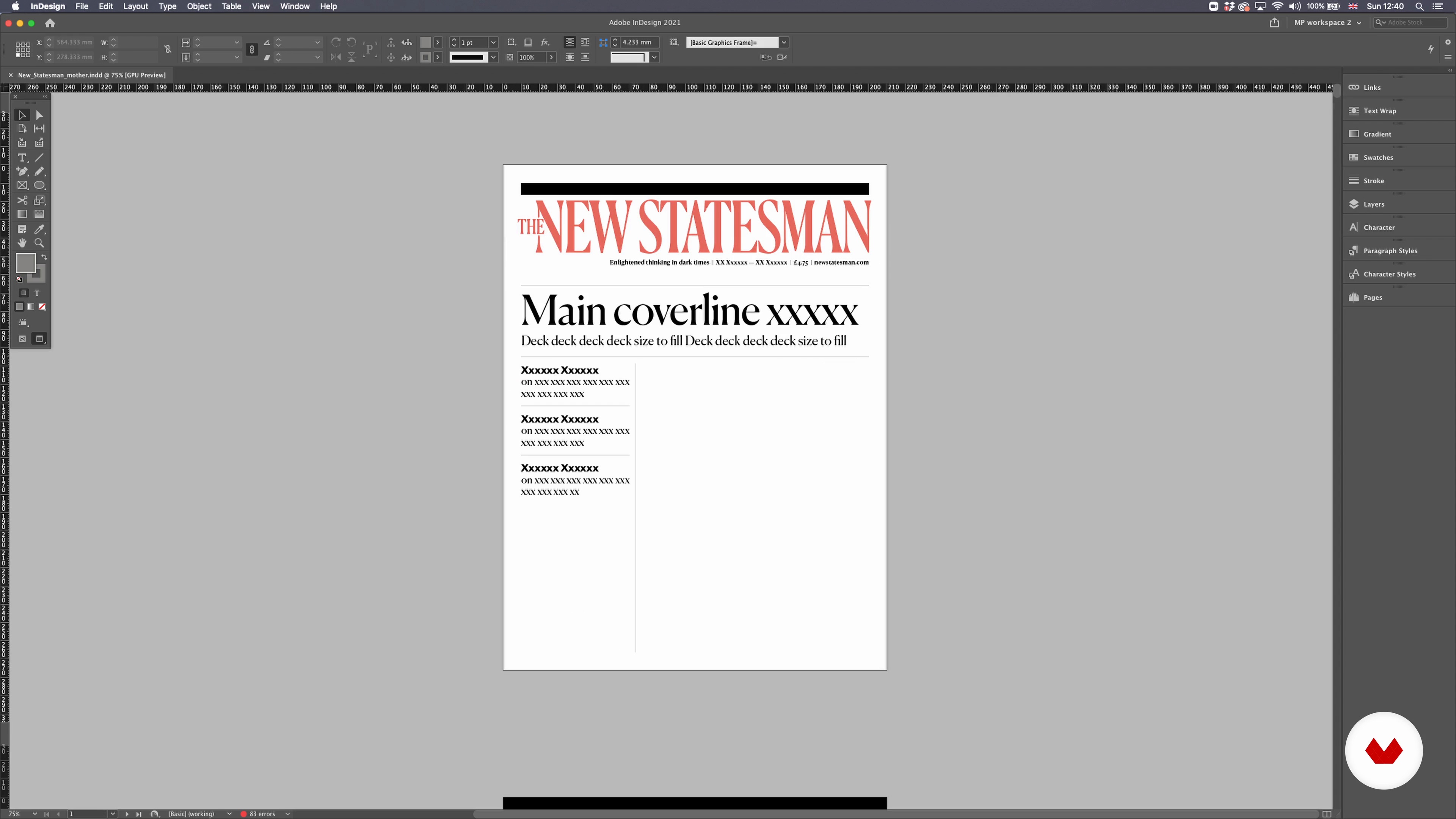Screen dimensions: 1456x819
Task: Activate the Content Placer tool
Action: tap(39, 143)
